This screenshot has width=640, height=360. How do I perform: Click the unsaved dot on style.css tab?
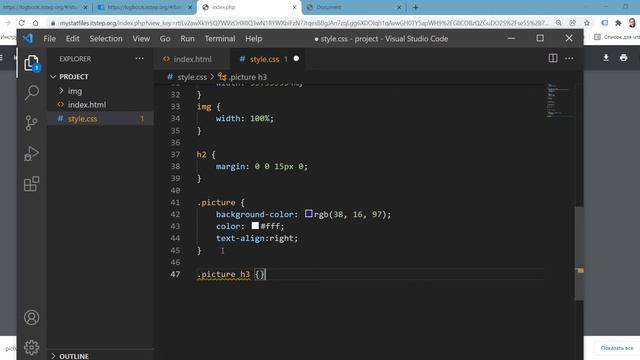(296, 59)
